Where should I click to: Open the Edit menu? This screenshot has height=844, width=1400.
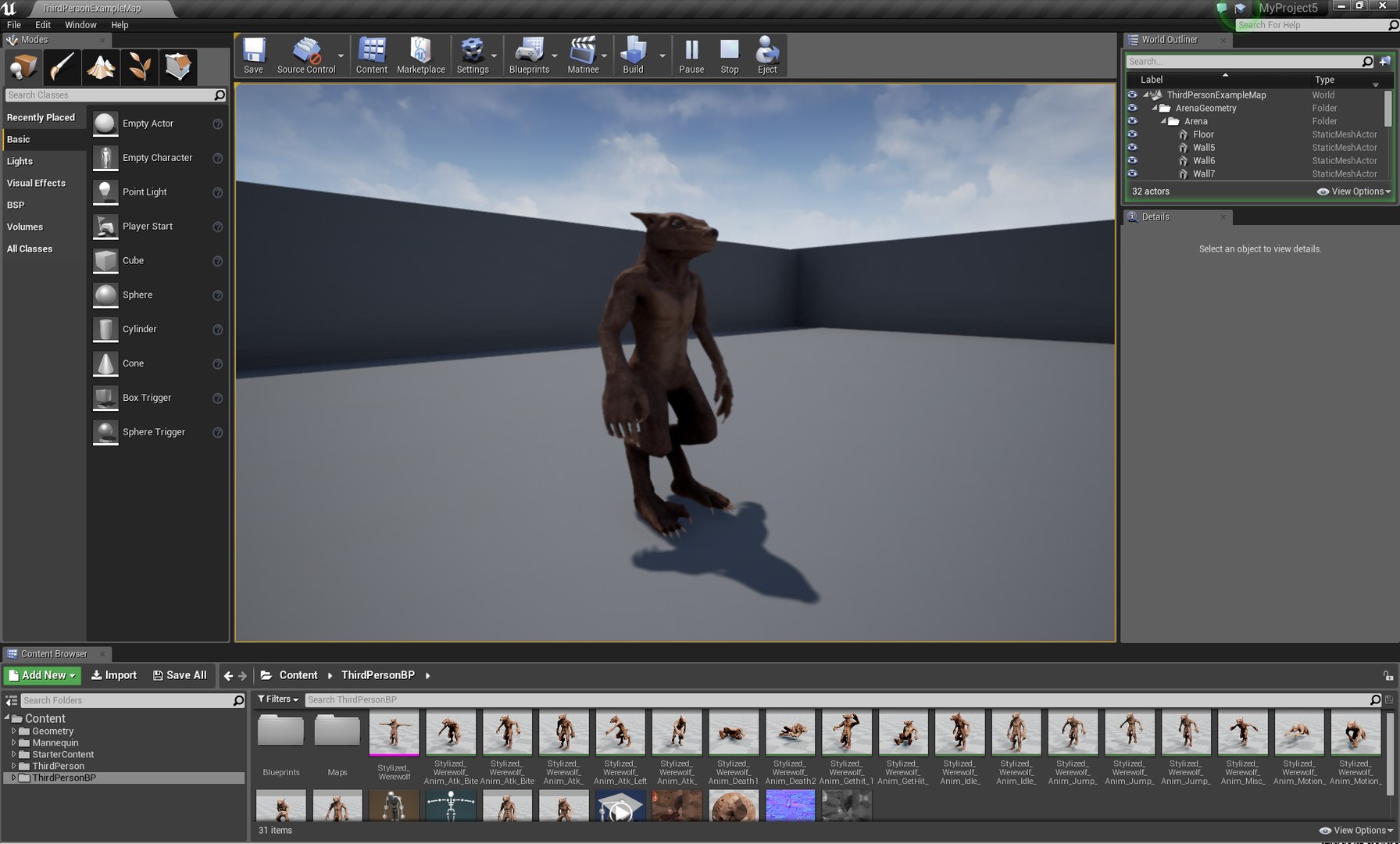click(43, 25)
